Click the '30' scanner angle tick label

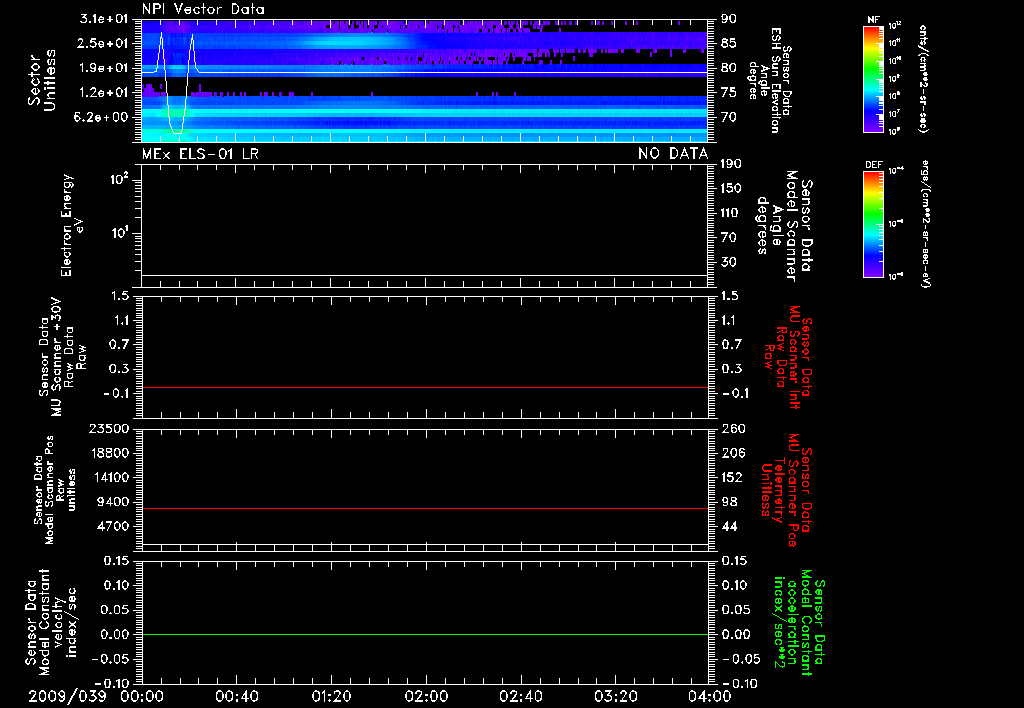point(729,262)
